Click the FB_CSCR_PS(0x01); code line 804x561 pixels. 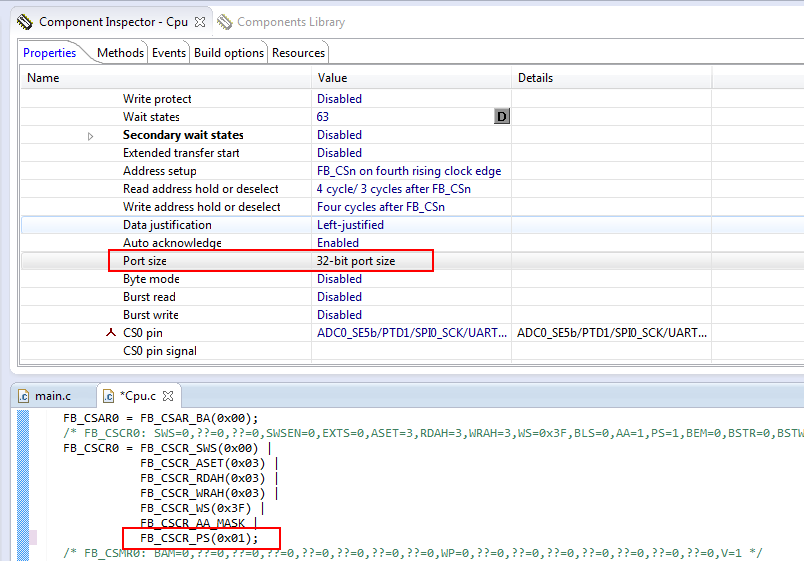point(199,538)
